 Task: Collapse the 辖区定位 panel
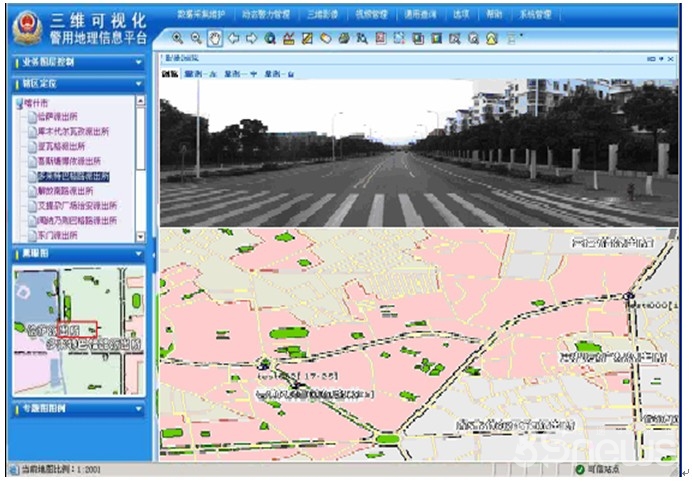(140, 83)
